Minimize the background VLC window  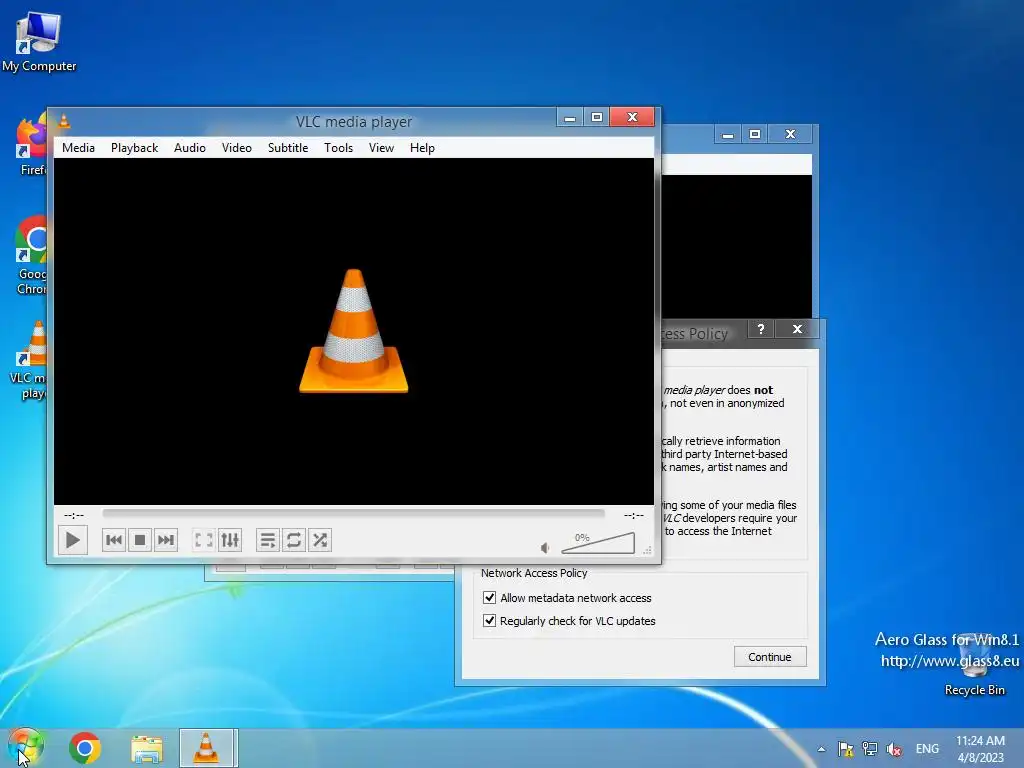click(x=728, y=135)
